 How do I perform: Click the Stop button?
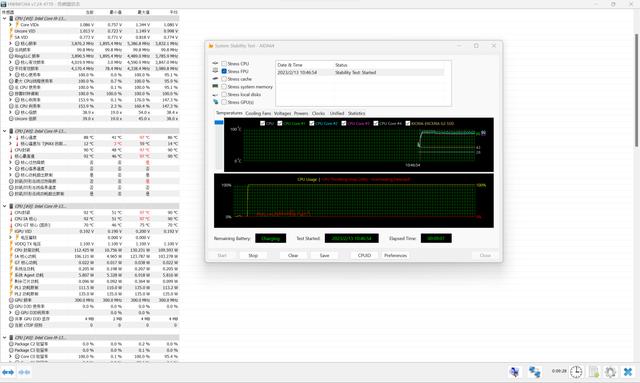click(x=253, y=255)
